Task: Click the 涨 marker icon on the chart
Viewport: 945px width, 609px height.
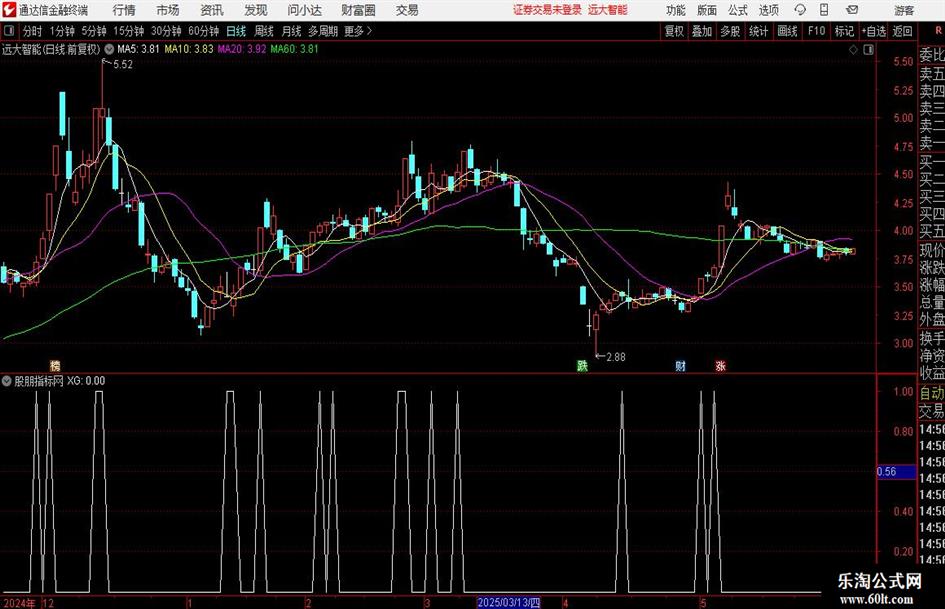Action: coord(720,365)
